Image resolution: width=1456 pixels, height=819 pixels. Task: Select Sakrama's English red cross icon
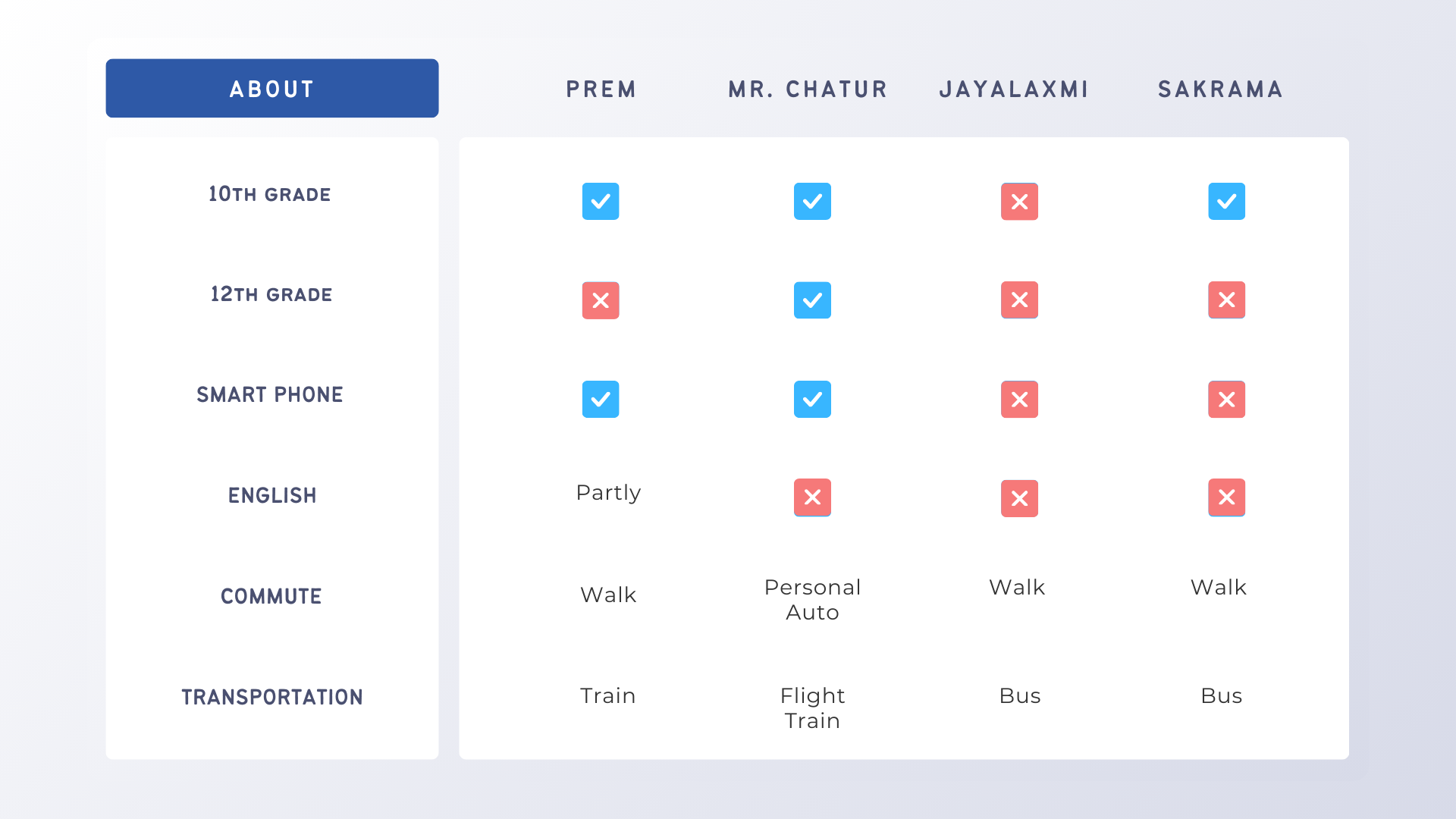1226,497
